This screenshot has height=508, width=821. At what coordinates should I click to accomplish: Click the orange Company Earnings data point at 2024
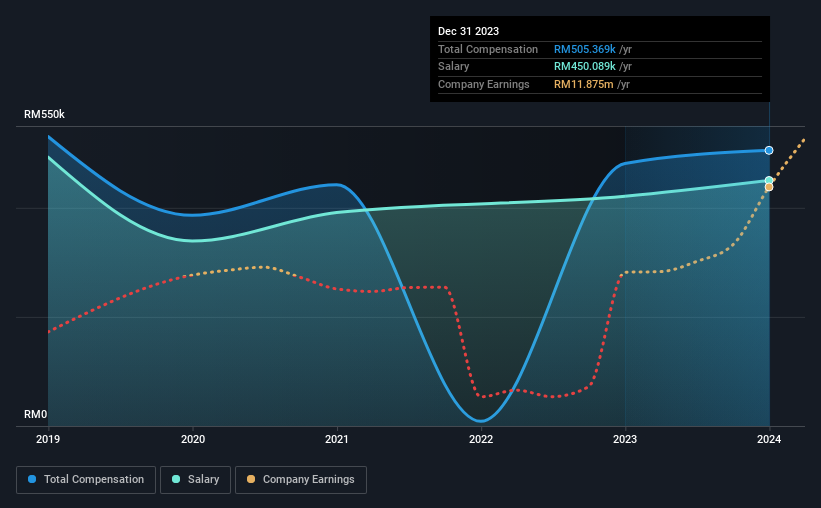tap(769, 187)
